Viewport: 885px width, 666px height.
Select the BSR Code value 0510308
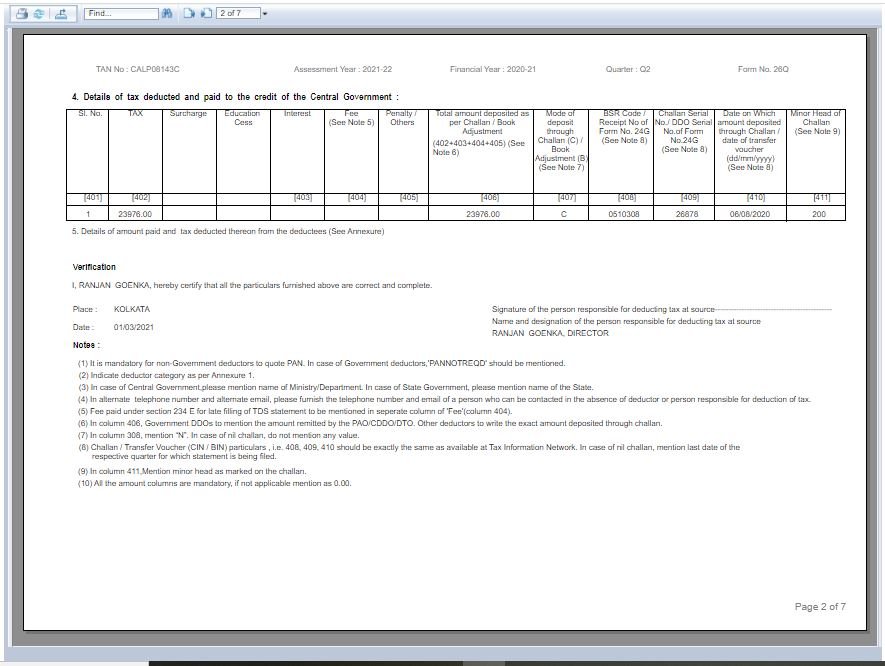[625, 213]
